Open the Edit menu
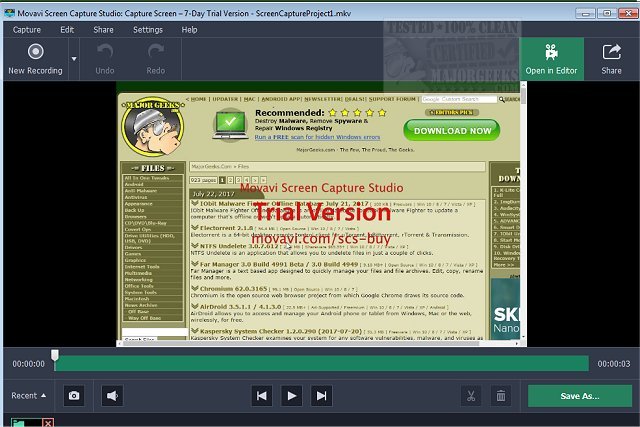The width and height of the screenshot is (640, 427). tap(67, 30)
